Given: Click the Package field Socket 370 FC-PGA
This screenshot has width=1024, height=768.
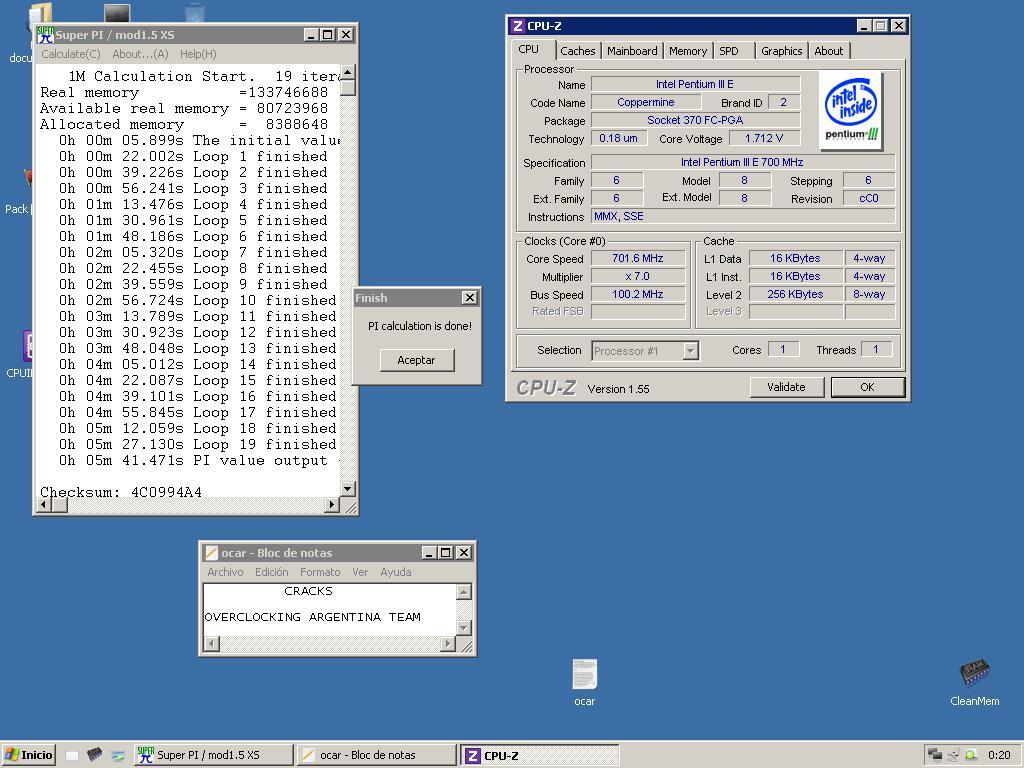Looking at the screenshot, I should pos(696,120).
